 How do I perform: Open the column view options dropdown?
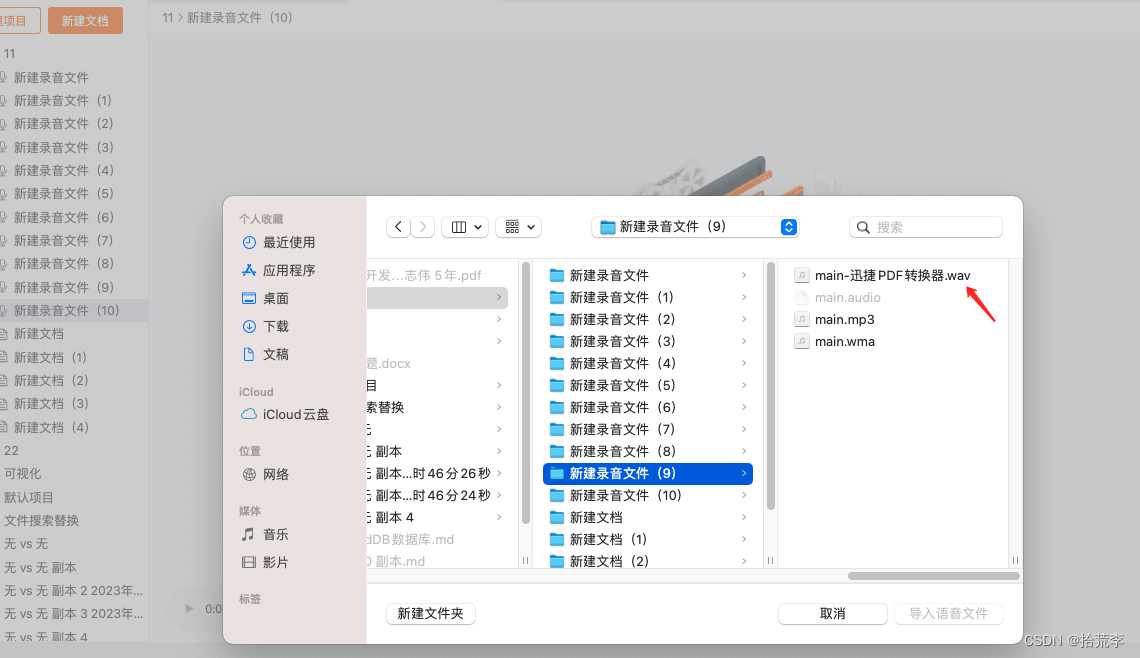pyautogui.click(x=465, y=227)
